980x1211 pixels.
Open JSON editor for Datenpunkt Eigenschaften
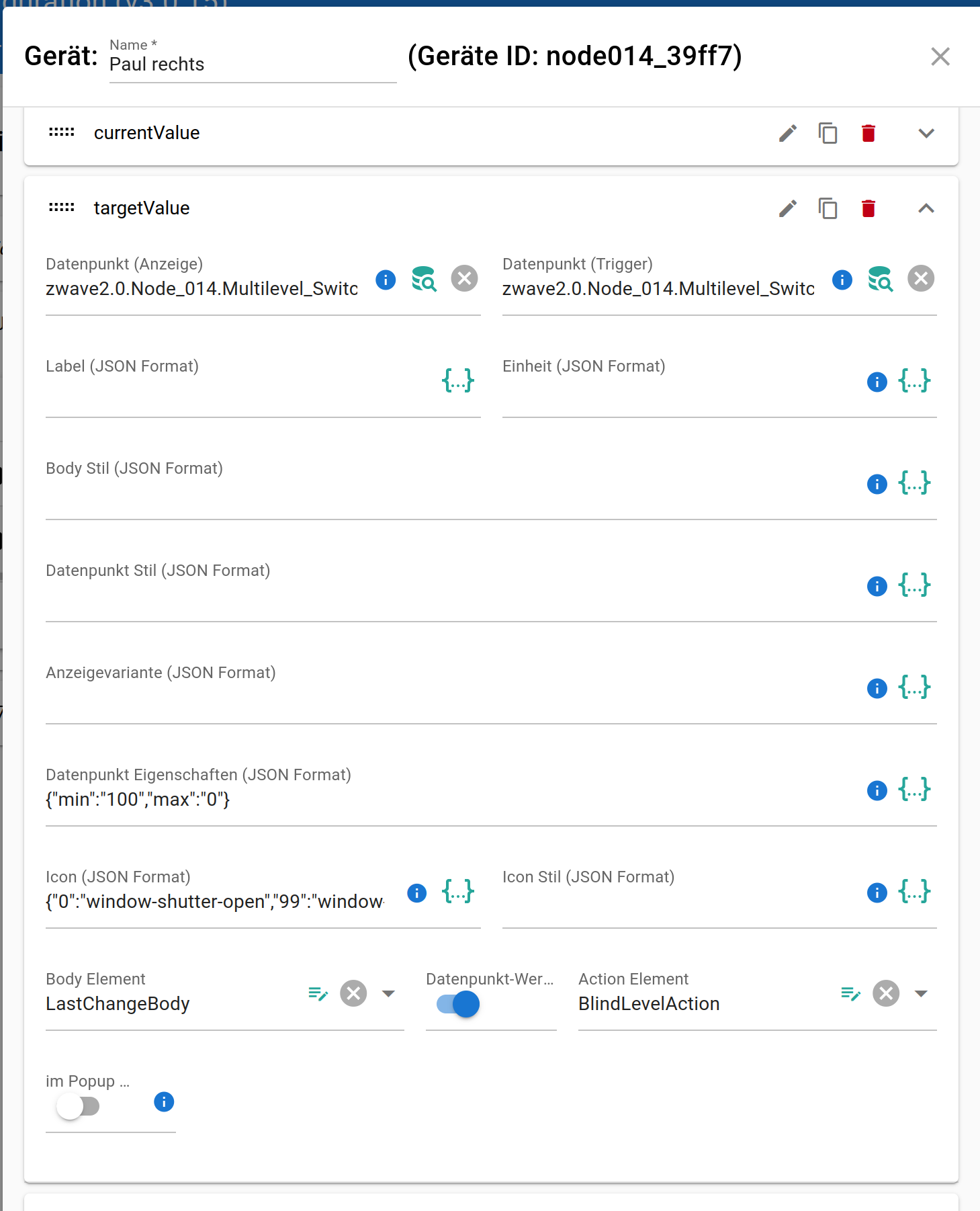[914, 789]
